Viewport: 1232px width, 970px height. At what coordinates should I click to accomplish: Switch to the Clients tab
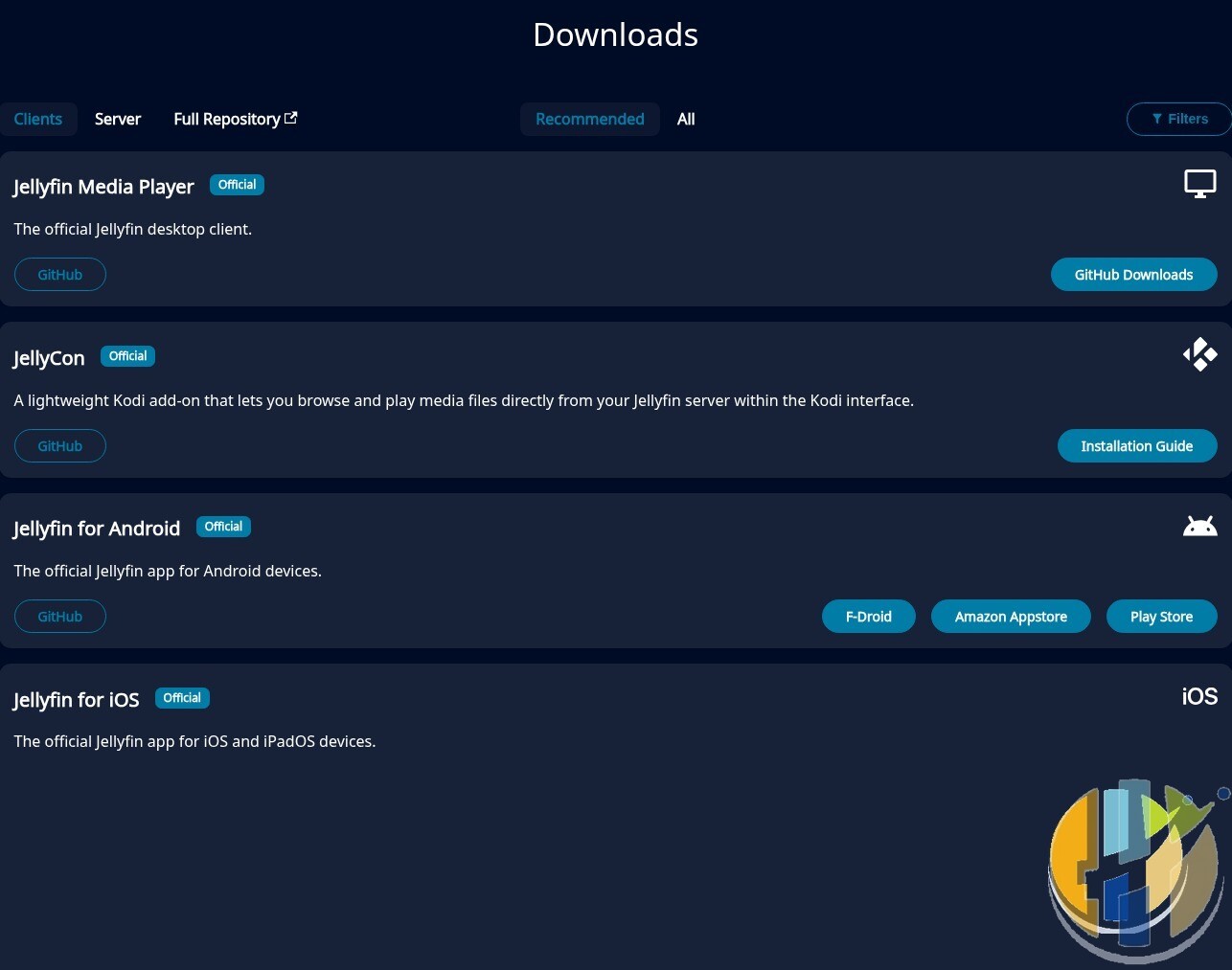click(x=38, y=119)
